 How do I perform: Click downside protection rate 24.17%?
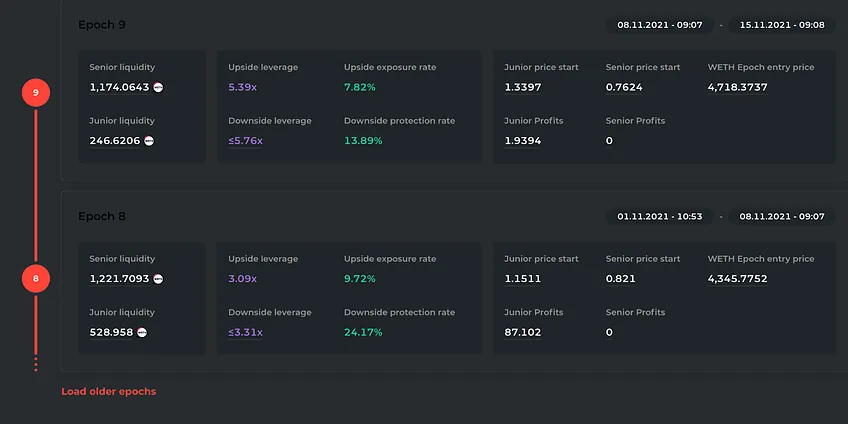pos(363,332)
